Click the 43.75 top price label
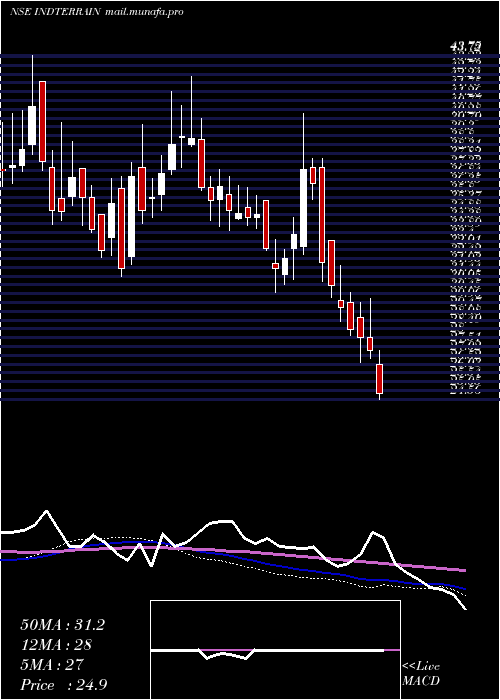 (465, 46)
